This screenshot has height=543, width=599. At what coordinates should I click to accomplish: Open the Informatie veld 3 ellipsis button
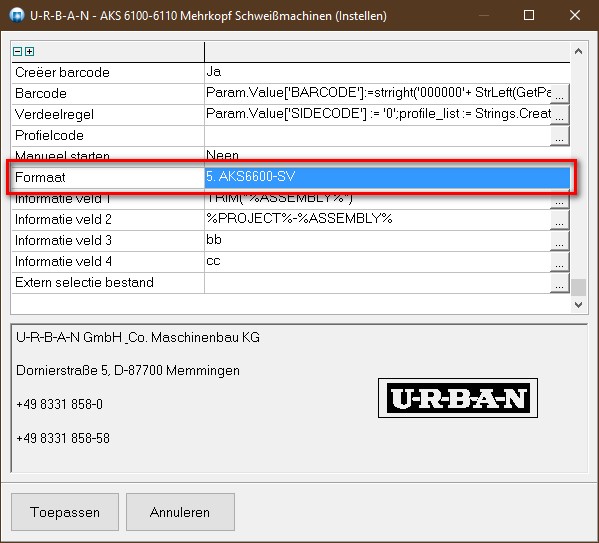pyautogui.click(x=560, y=241)
